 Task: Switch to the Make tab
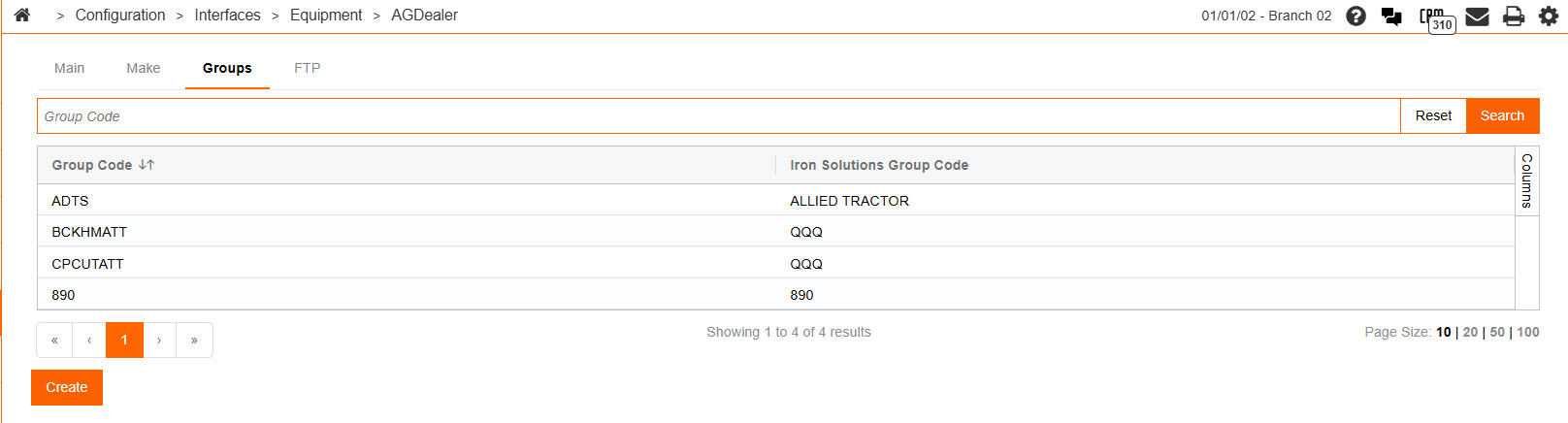click(143, 68)
